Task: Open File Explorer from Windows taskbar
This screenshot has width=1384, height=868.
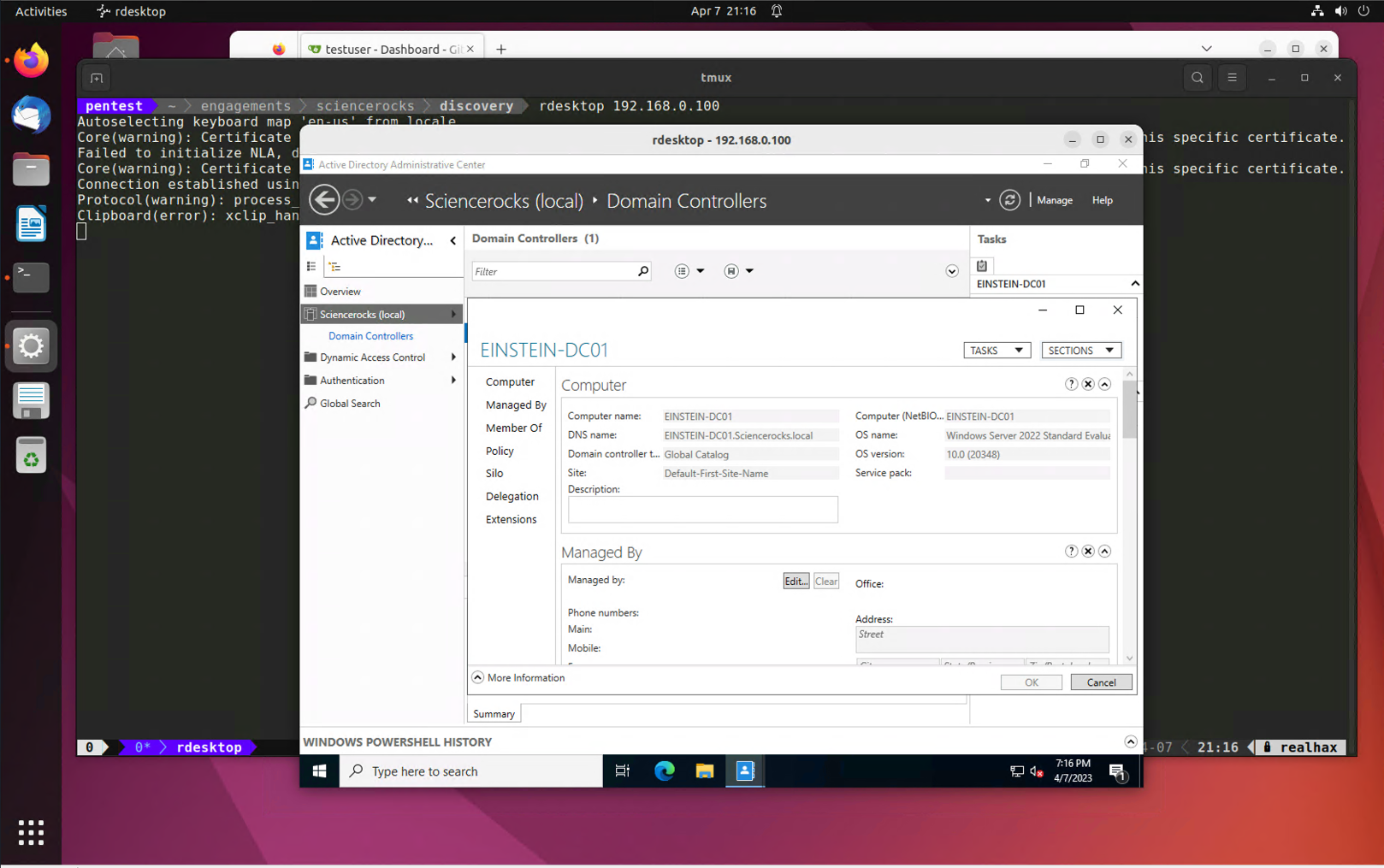Action: [704, 771]
